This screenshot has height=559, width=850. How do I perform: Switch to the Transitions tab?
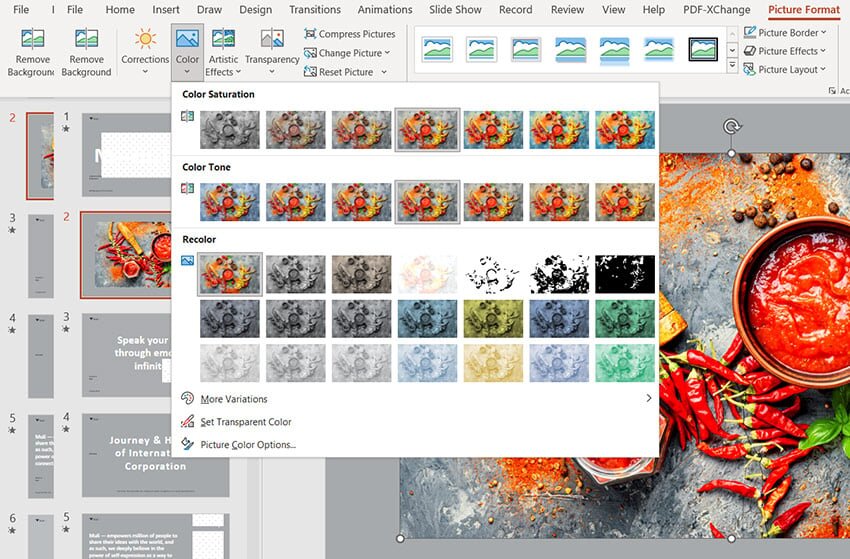(314, 10)
